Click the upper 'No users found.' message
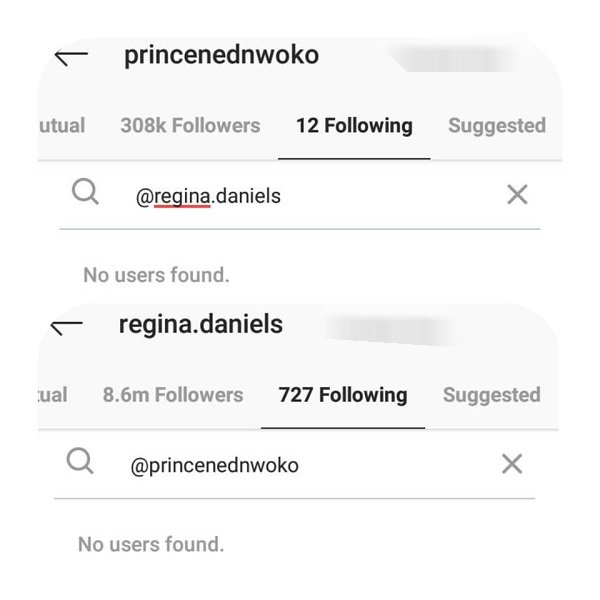 (x=156, y=274)
